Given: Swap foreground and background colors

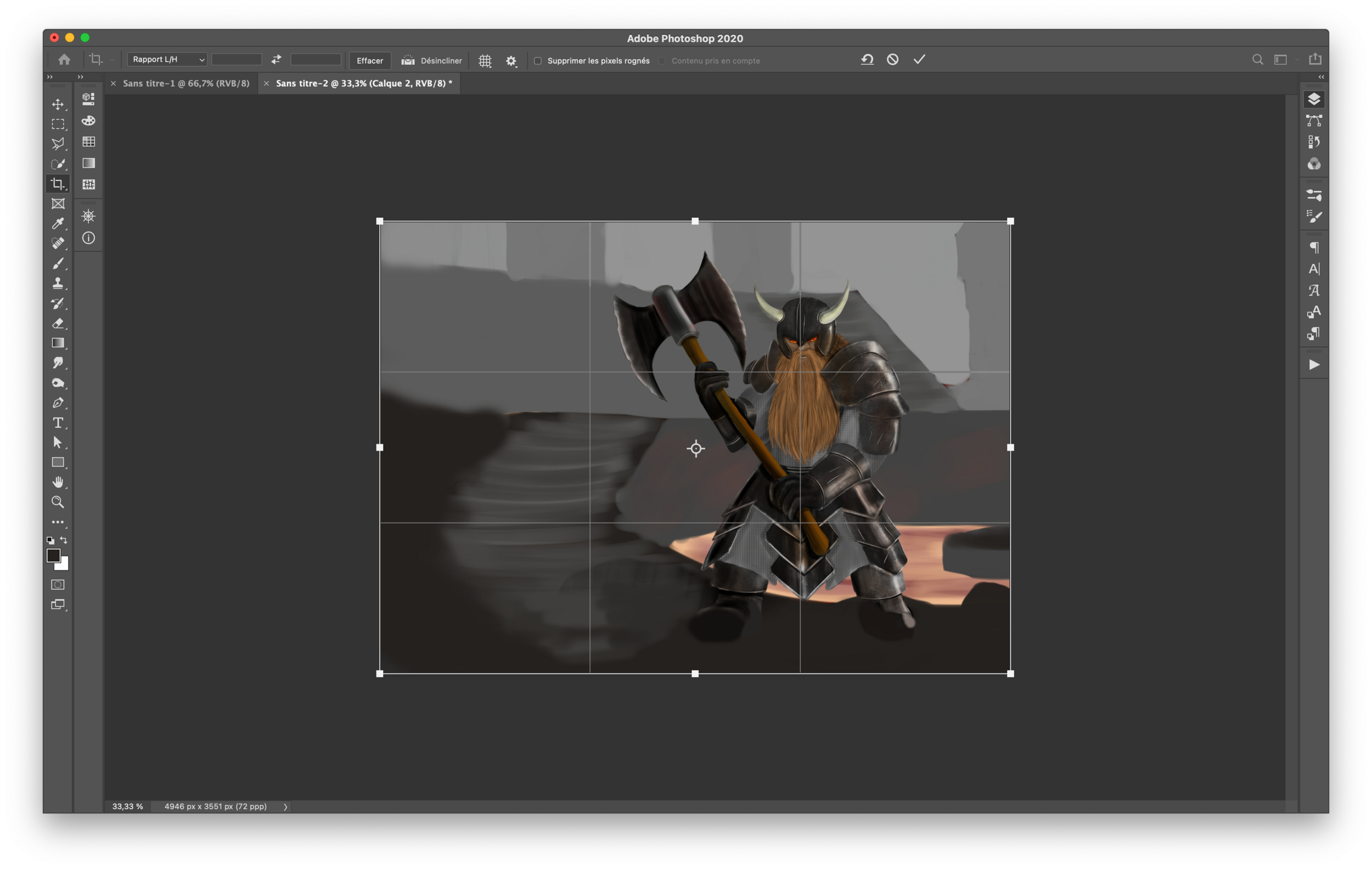Looking at the screenshot, I should coord(63,540).
